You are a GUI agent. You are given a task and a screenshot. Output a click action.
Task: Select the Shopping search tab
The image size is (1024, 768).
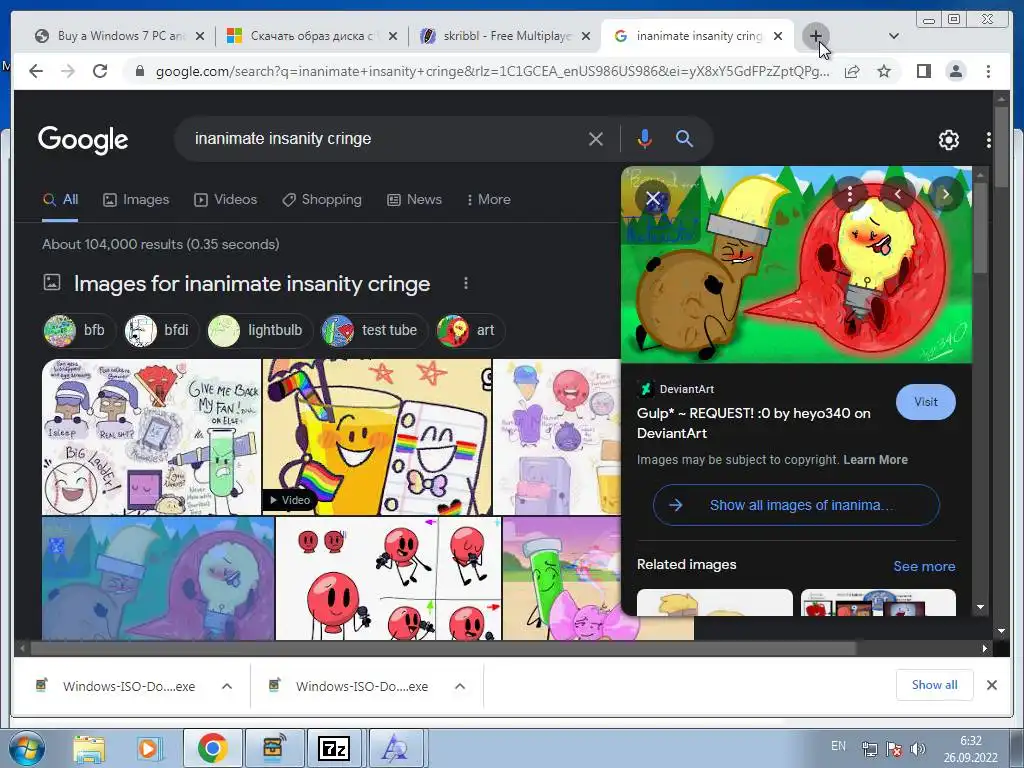(322, 200)
